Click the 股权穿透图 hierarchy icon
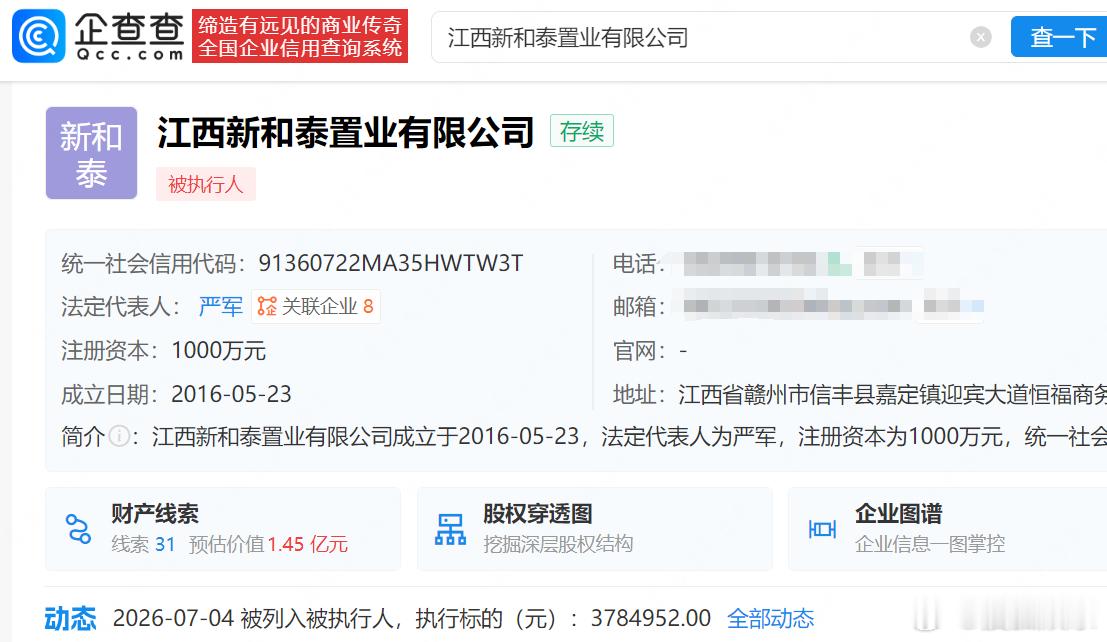 tap(450, 529)
